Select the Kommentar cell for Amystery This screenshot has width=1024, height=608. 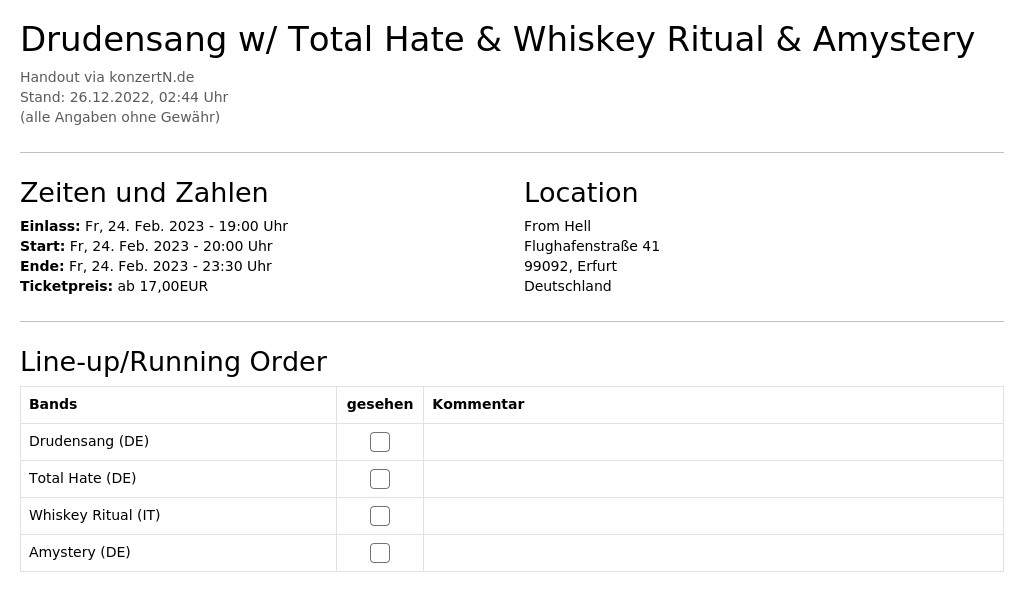point(713,553)
